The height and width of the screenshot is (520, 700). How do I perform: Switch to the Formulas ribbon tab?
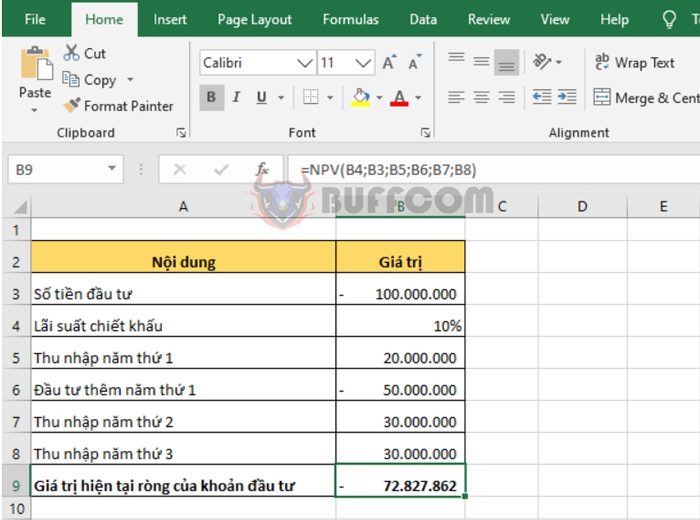point(350,19)
